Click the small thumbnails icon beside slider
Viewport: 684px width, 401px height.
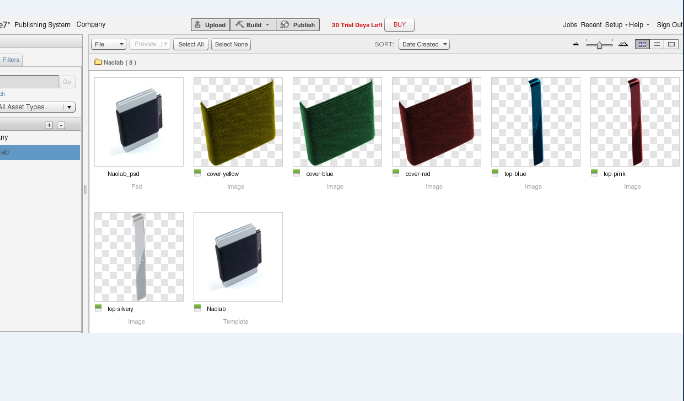(576, 44)
